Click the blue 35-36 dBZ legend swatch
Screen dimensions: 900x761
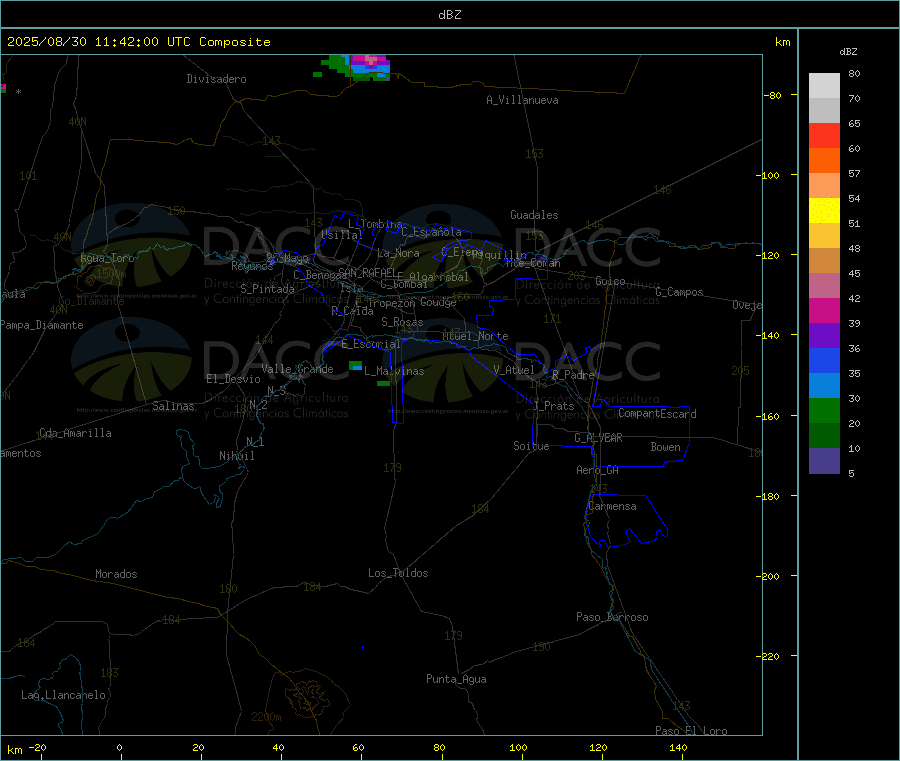pos(824,360)
